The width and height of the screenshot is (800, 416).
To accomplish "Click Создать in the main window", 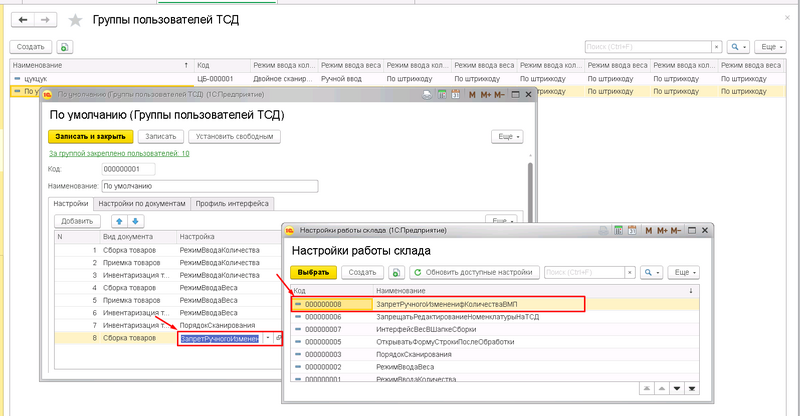I will click(31, 47).
